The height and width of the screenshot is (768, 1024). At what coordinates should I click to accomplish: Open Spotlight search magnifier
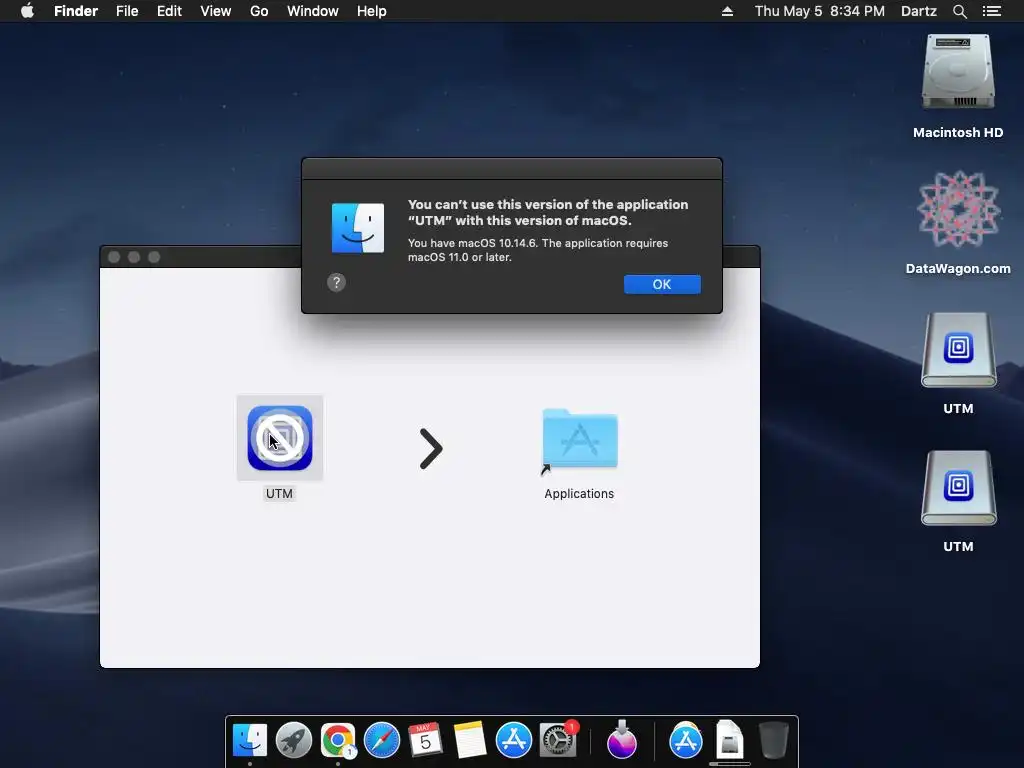point(959,11)
